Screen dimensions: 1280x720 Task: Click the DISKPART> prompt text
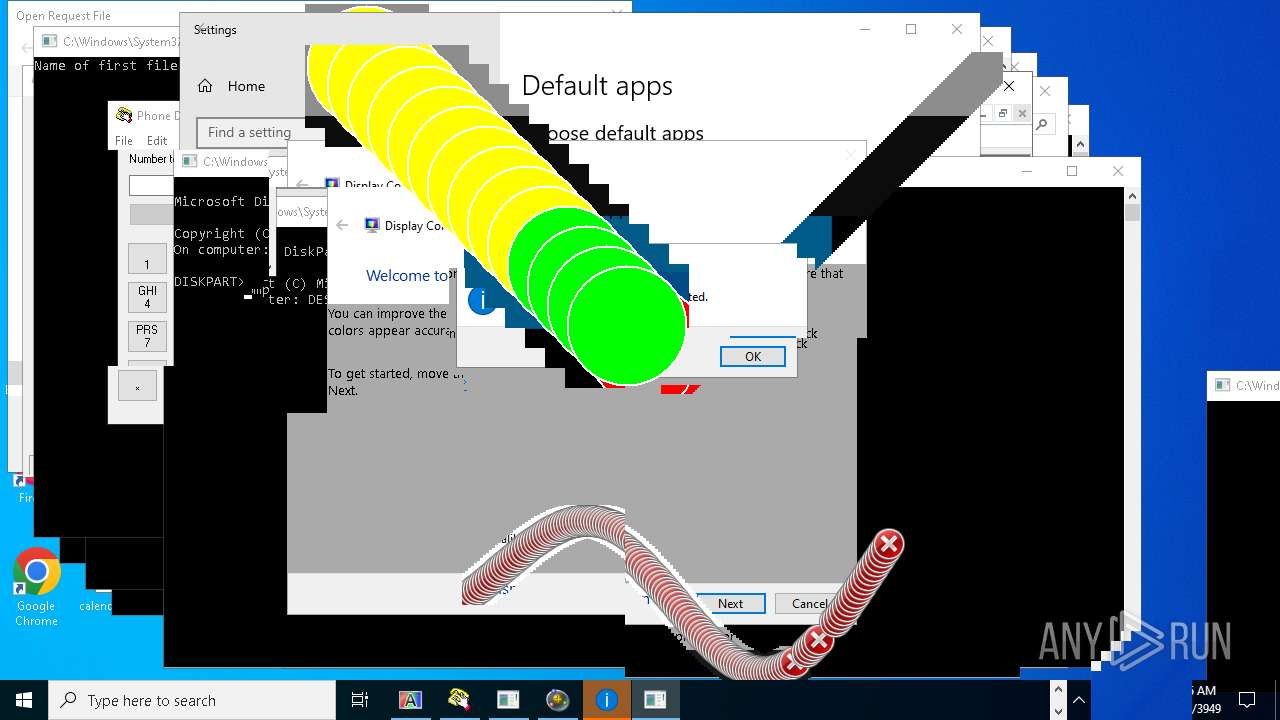[208, 281]
